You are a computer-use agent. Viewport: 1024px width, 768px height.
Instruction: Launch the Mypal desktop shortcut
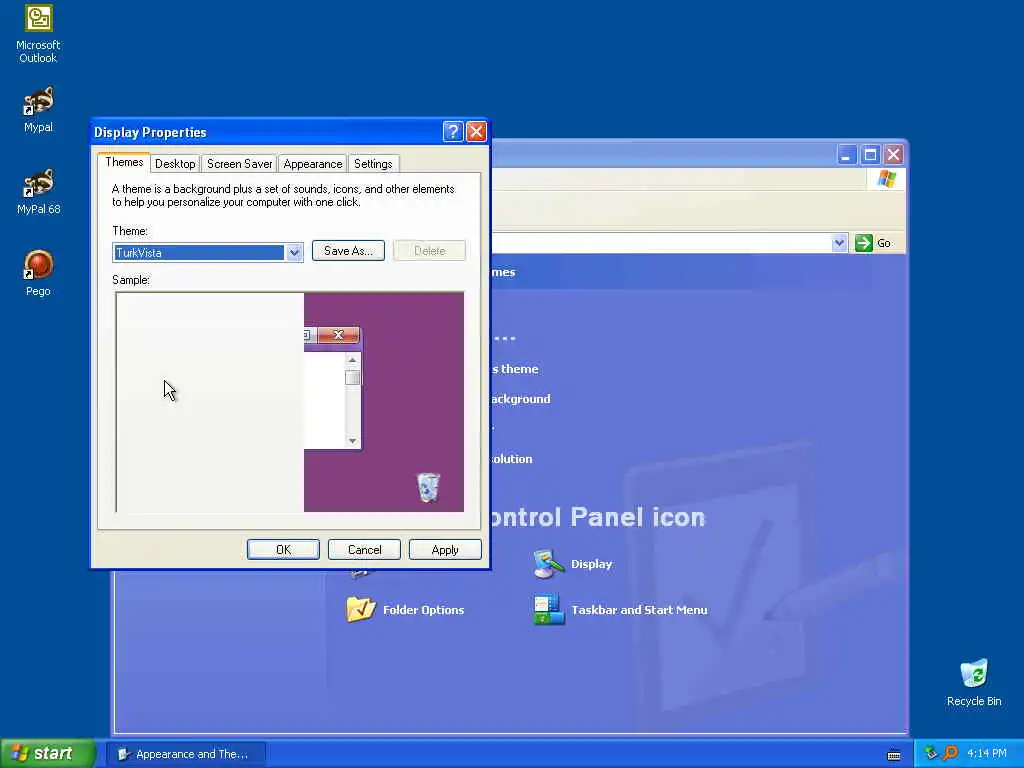[38, 110]
